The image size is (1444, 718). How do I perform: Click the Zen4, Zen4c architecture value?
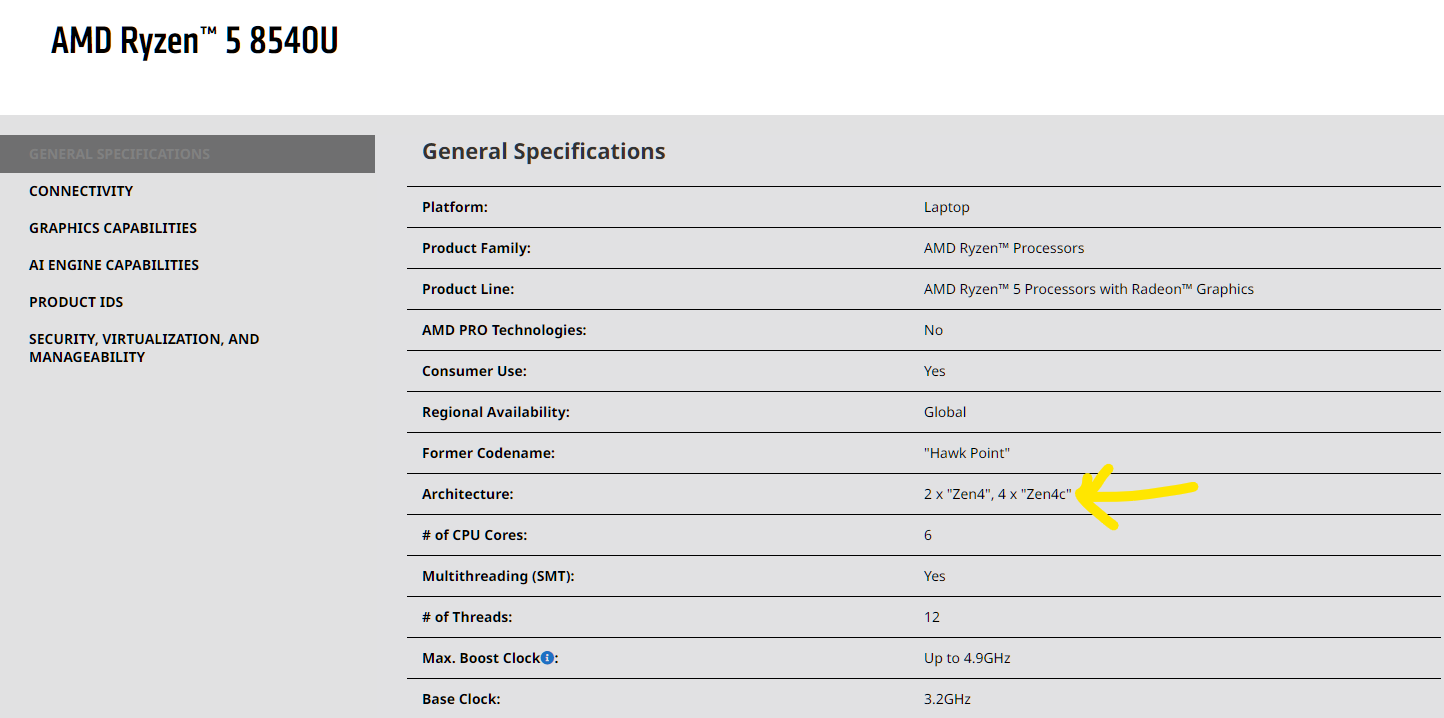997,494
